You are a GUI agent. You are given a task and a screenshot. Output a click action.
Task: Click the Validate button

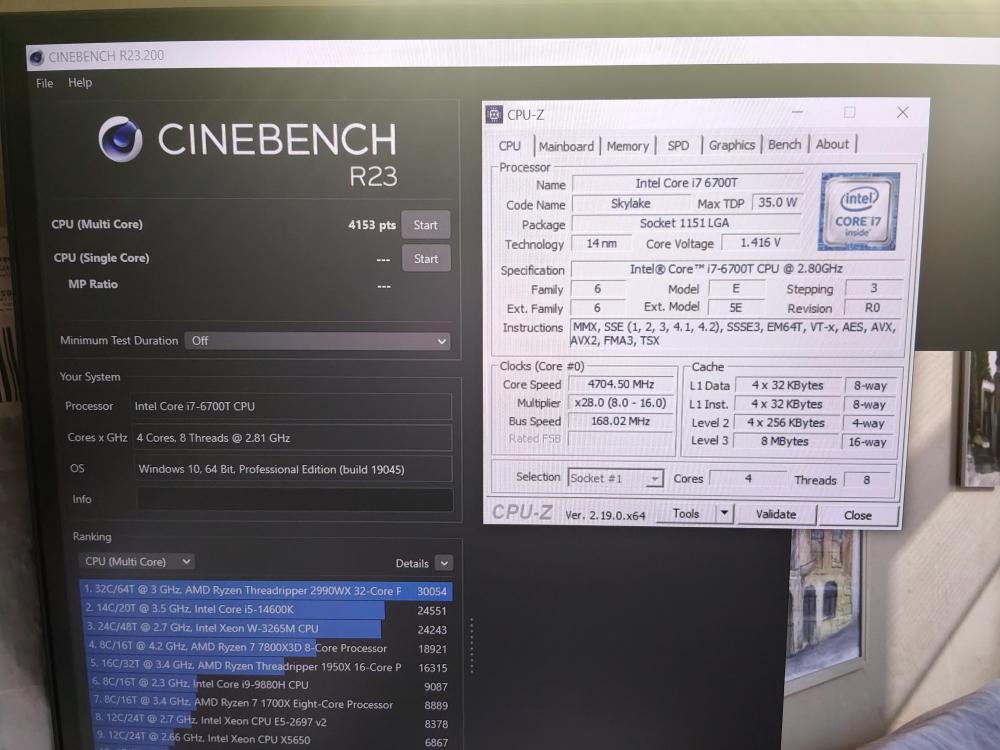776,514
